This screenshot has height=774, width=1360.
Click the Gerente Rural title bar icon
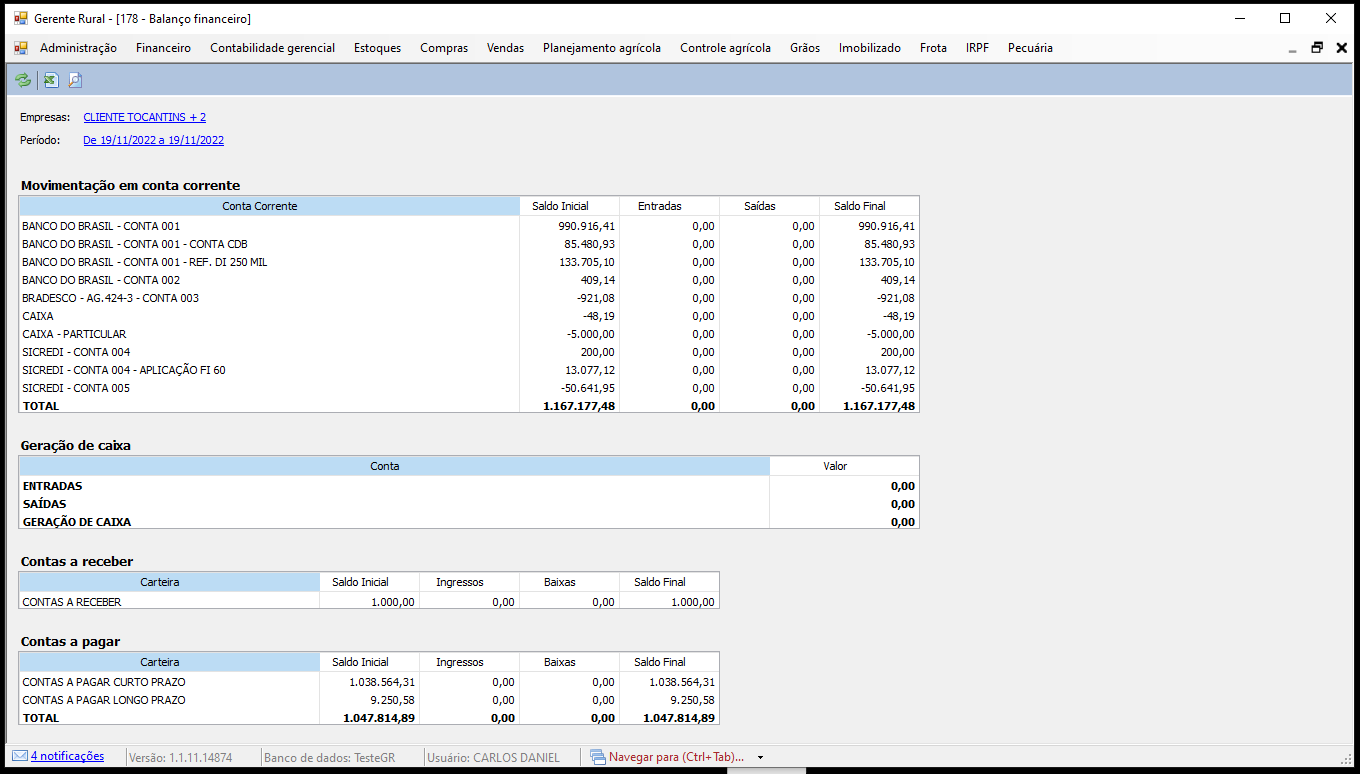pyautogui.click(x=21, y=18)
